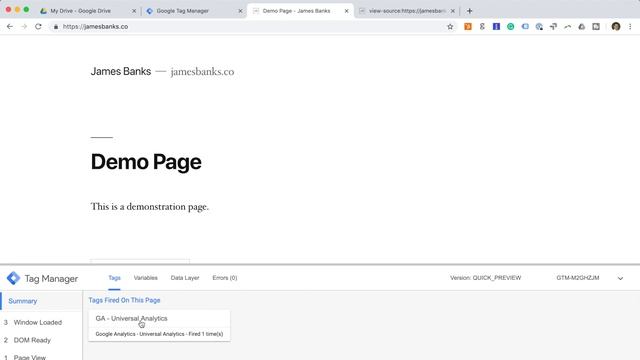Open Chrome three-dot menu
This screenshot has height=360, width=640.
click(x=630, y=27)
